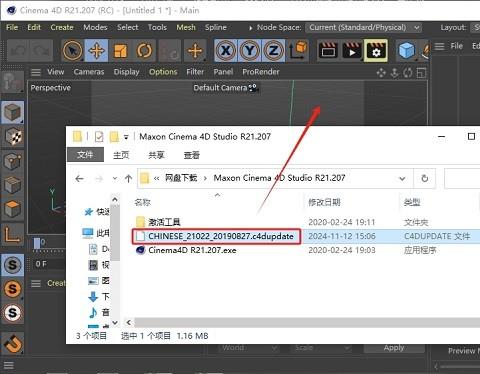Add a Cube primitive object
This screenshot has height=374, width=480.
tap(407, 51)
